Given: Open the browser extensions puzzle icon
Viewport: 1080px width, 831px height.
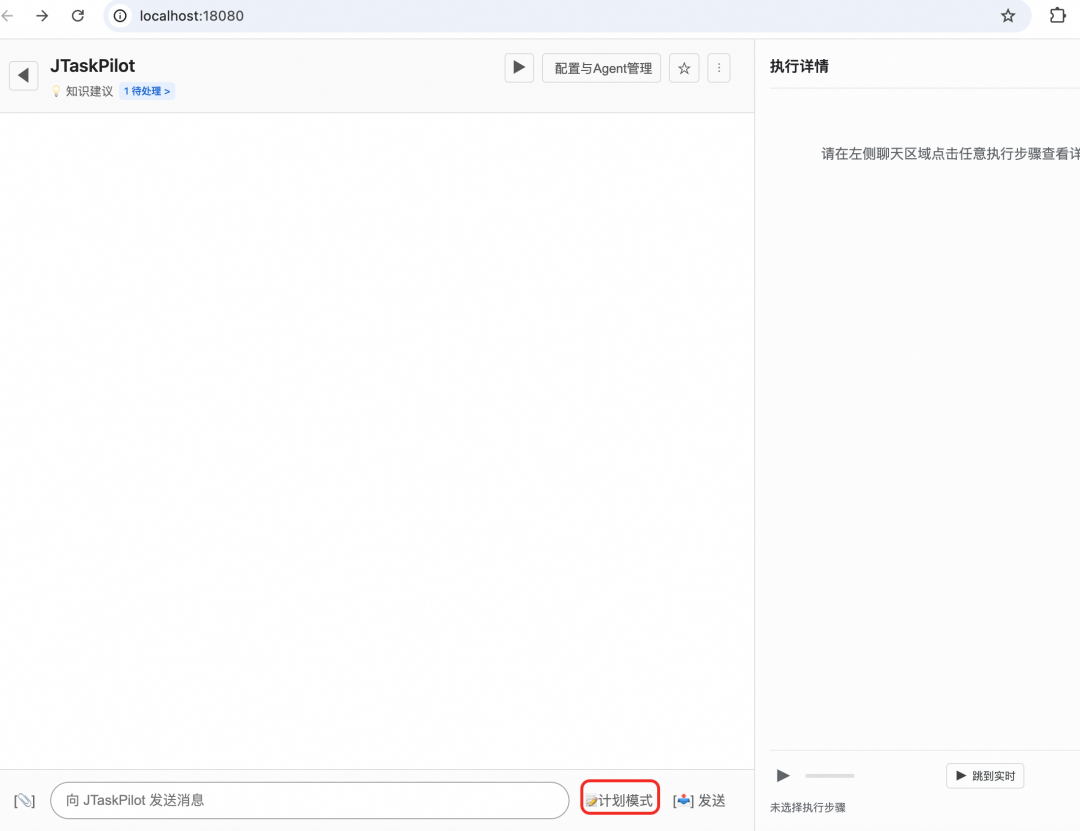Looking at the screenshot, I should 1057,15.
